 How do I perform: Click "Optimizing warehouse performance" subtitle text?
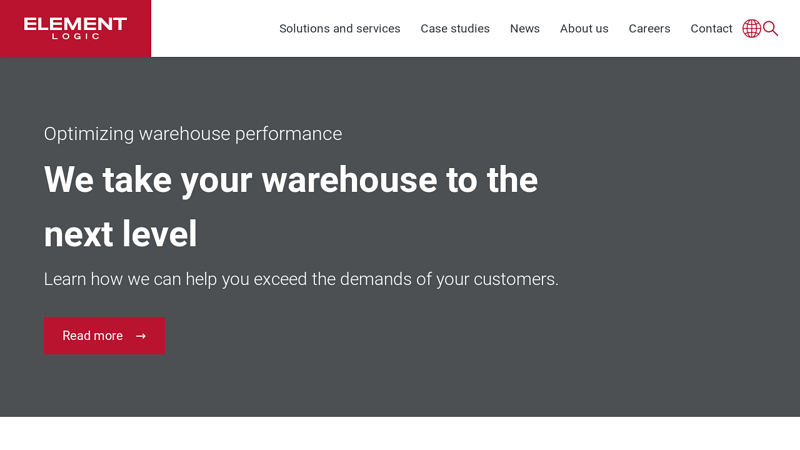193,134
